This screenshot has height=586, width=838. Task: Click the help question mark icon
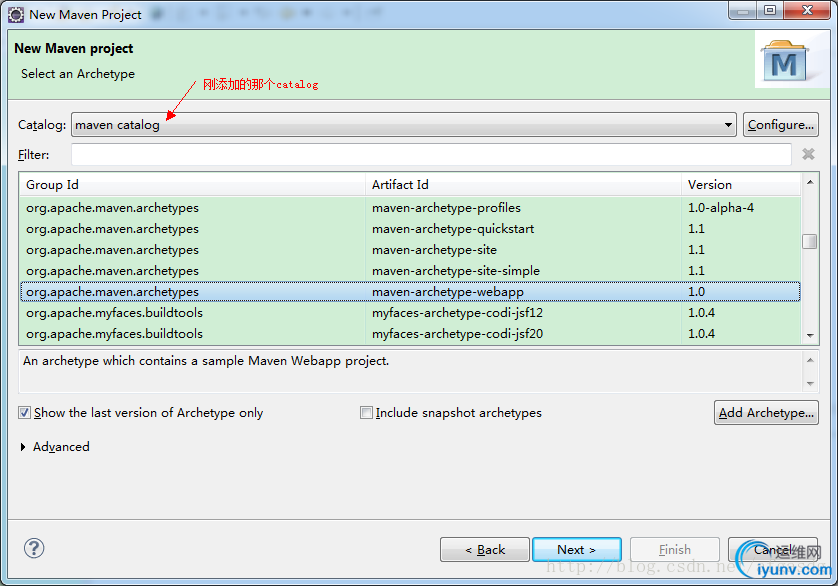[x=34, y=548]
